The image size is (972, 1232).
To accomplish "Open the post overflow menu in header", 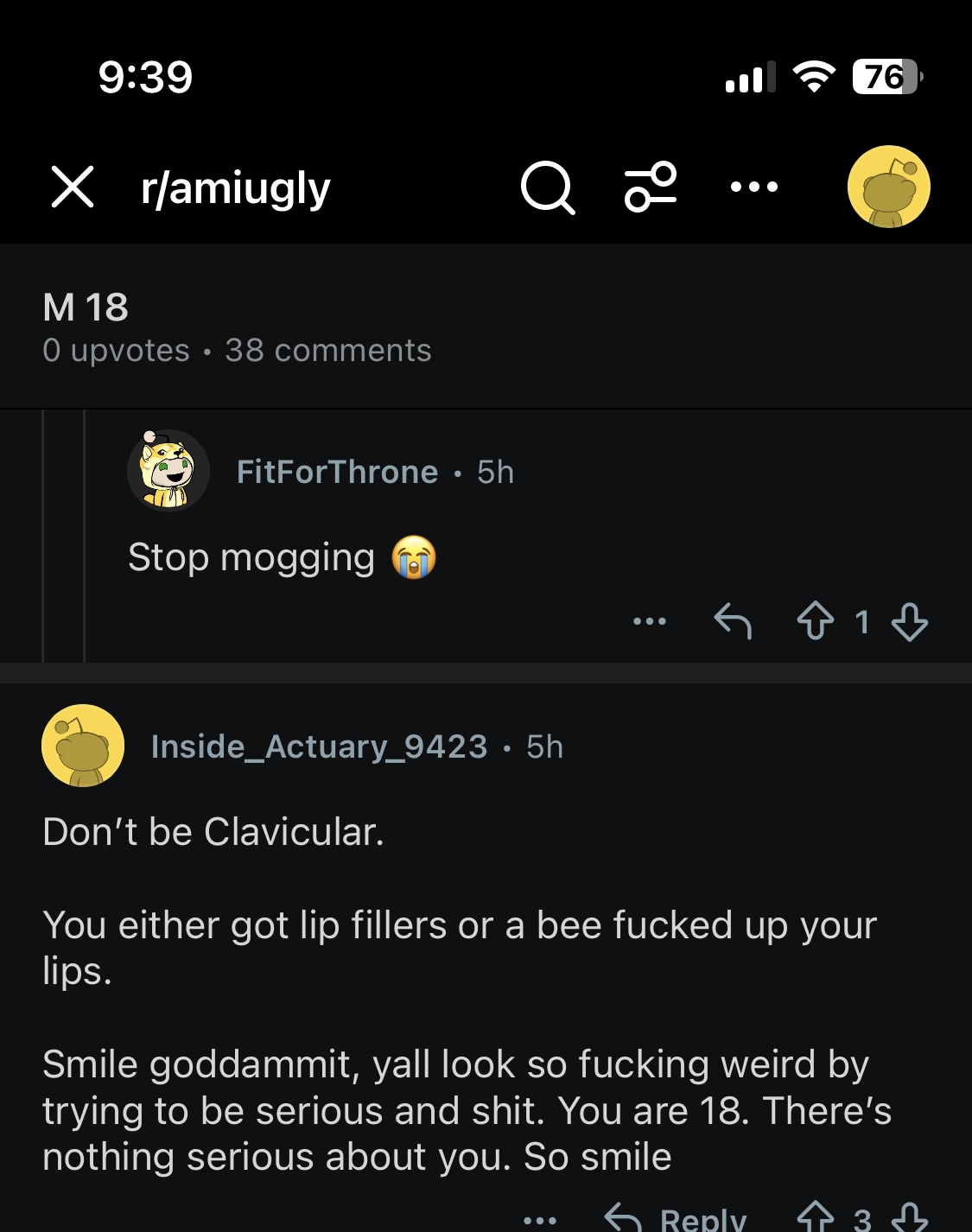I will coord(753,187).
